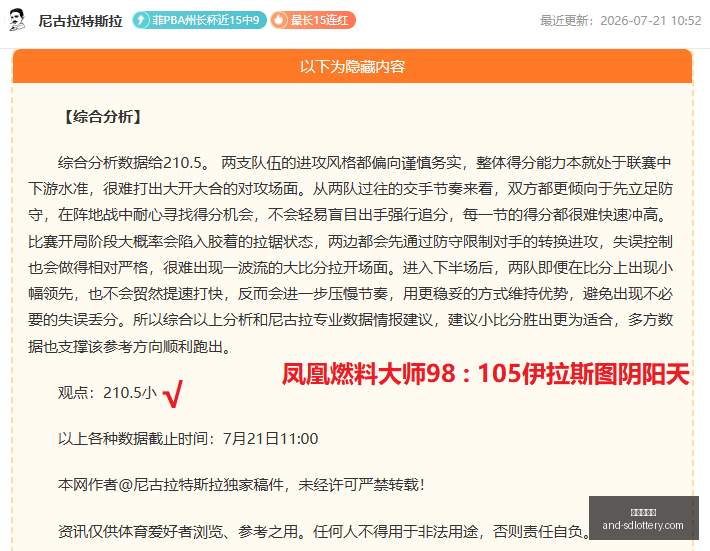Select the red score text 凤凰燃料大师98:105伊拉斯图阴阳天
Image resolution: width=710 pixels, height=551 pixels.
[x=485, y=374]
